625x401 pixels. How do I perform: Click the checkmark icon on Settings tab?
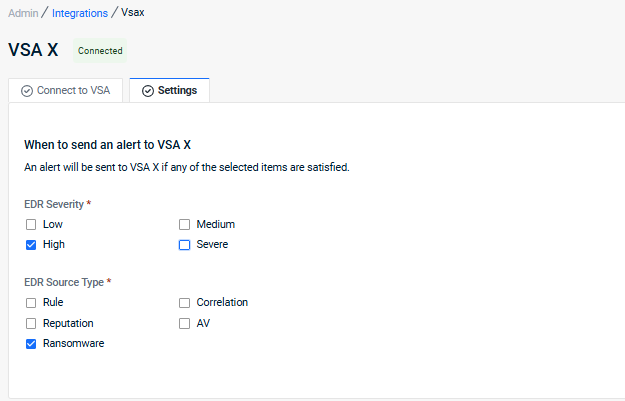[148, 91]
